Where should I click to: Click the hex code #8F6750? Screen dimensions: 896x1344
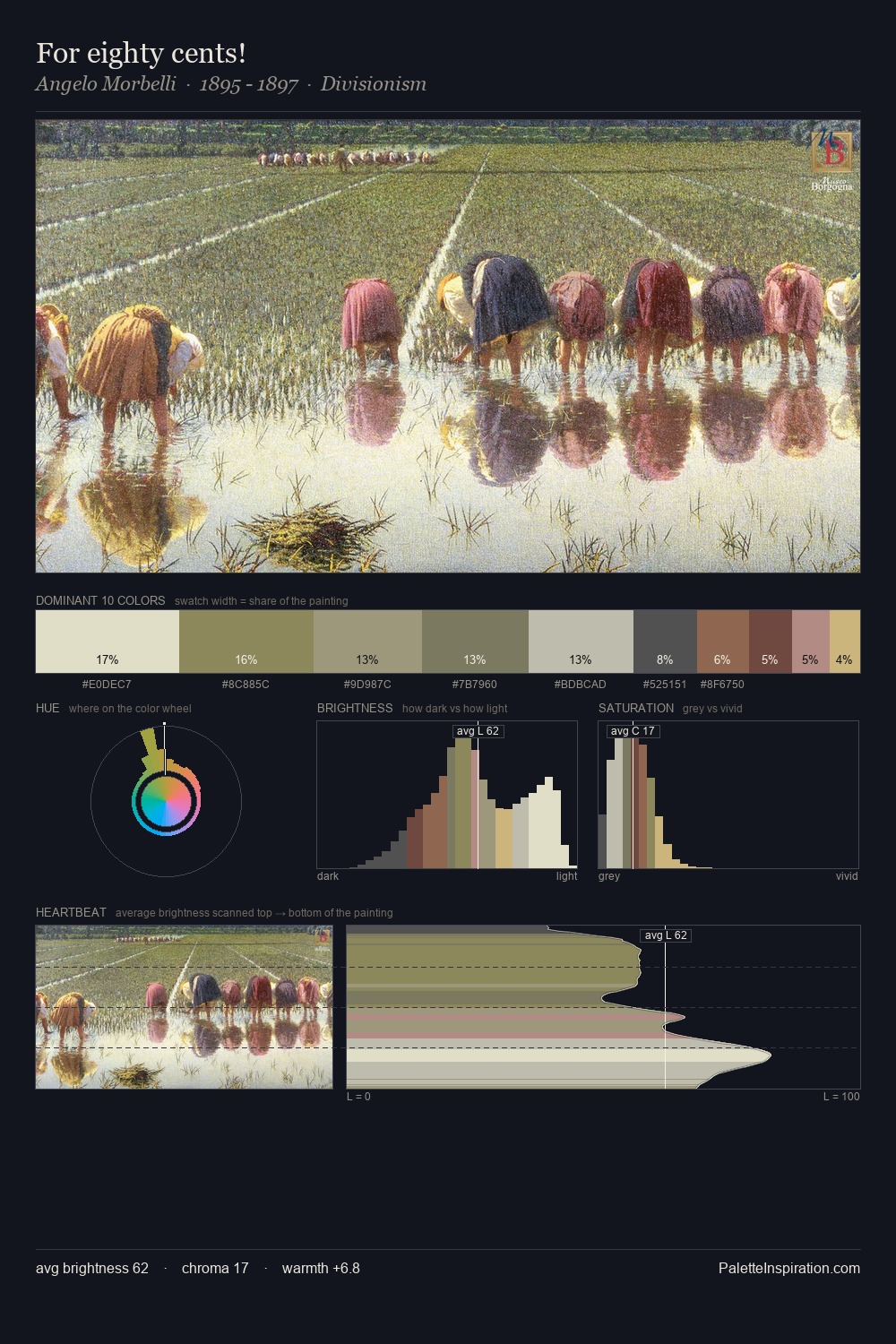(722, 685)
